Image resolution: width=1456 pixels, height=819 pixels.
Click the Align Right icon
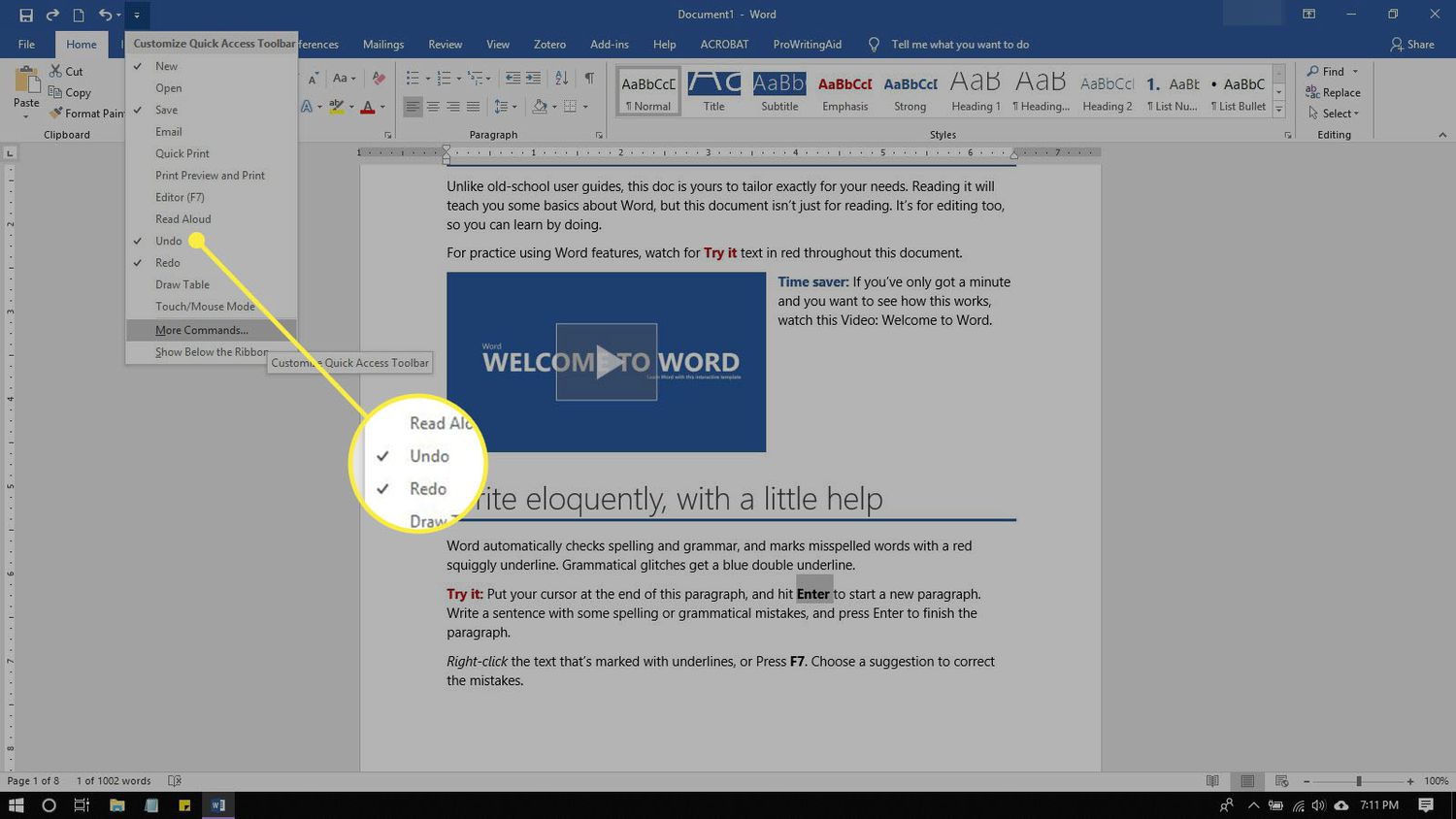coord(453,107)
